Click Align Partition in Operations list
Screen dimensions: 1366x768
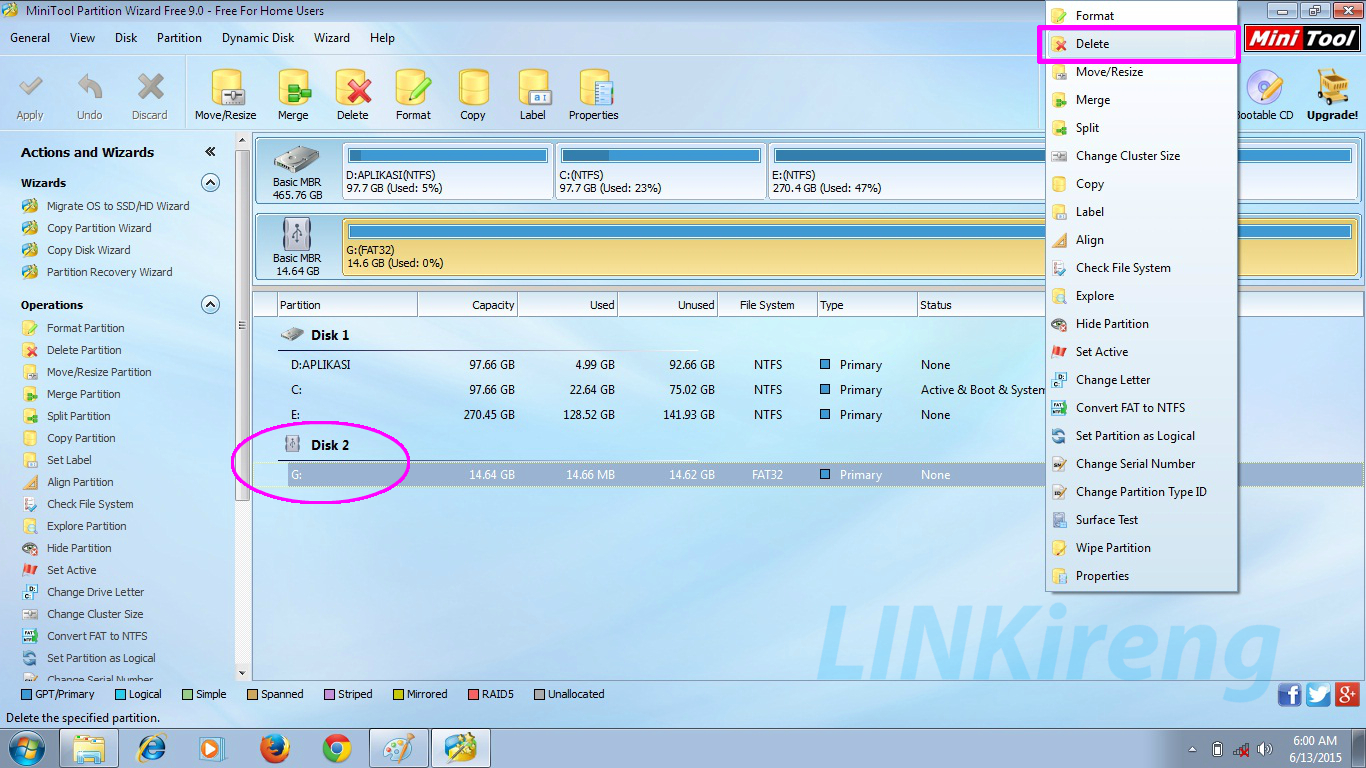click(80, 482)
